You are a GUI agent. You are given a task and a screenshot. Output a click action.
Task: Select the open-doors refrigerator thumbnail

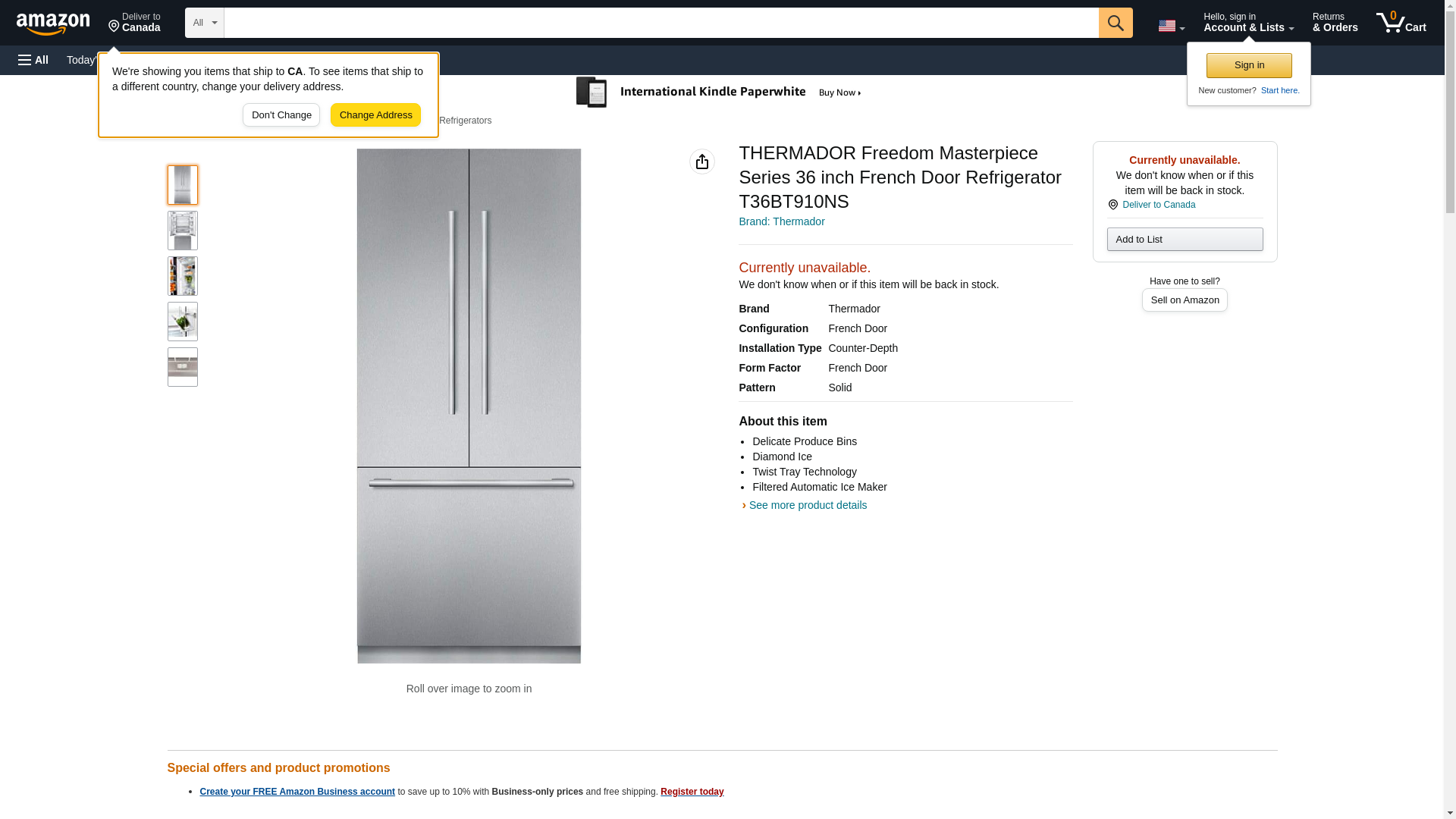click(182, 231)
